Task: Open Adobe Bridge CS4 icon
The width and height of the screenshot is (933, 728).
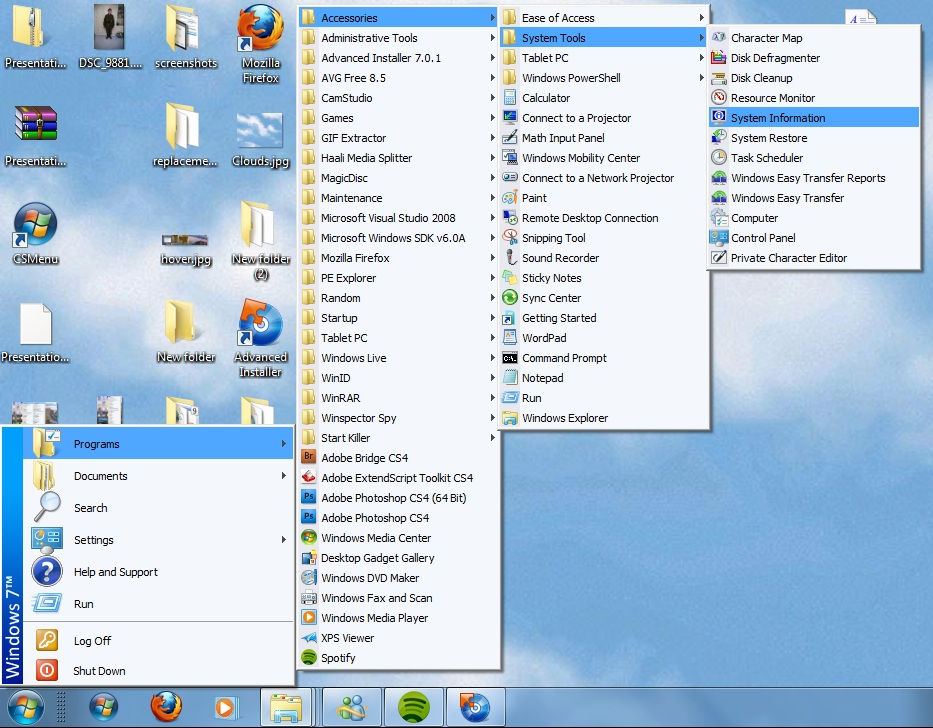Action: click(x=309, y=458)
